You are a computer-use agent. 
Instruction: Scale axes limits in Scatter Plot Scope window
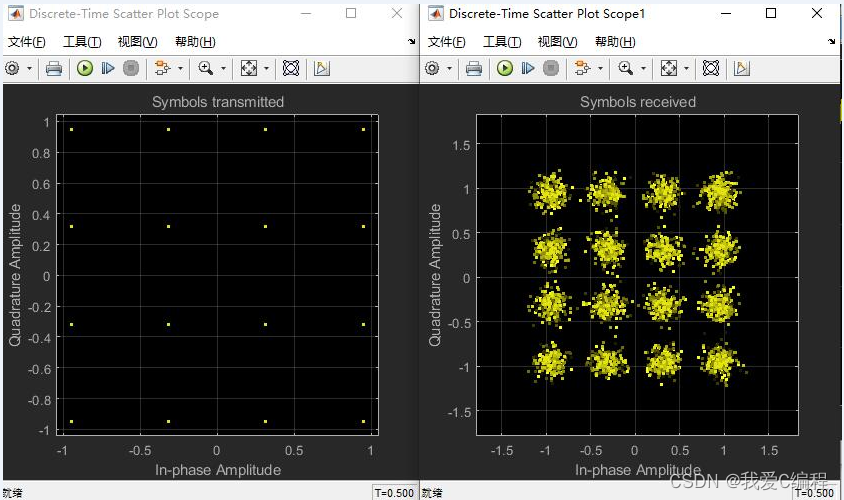[249, 68]
